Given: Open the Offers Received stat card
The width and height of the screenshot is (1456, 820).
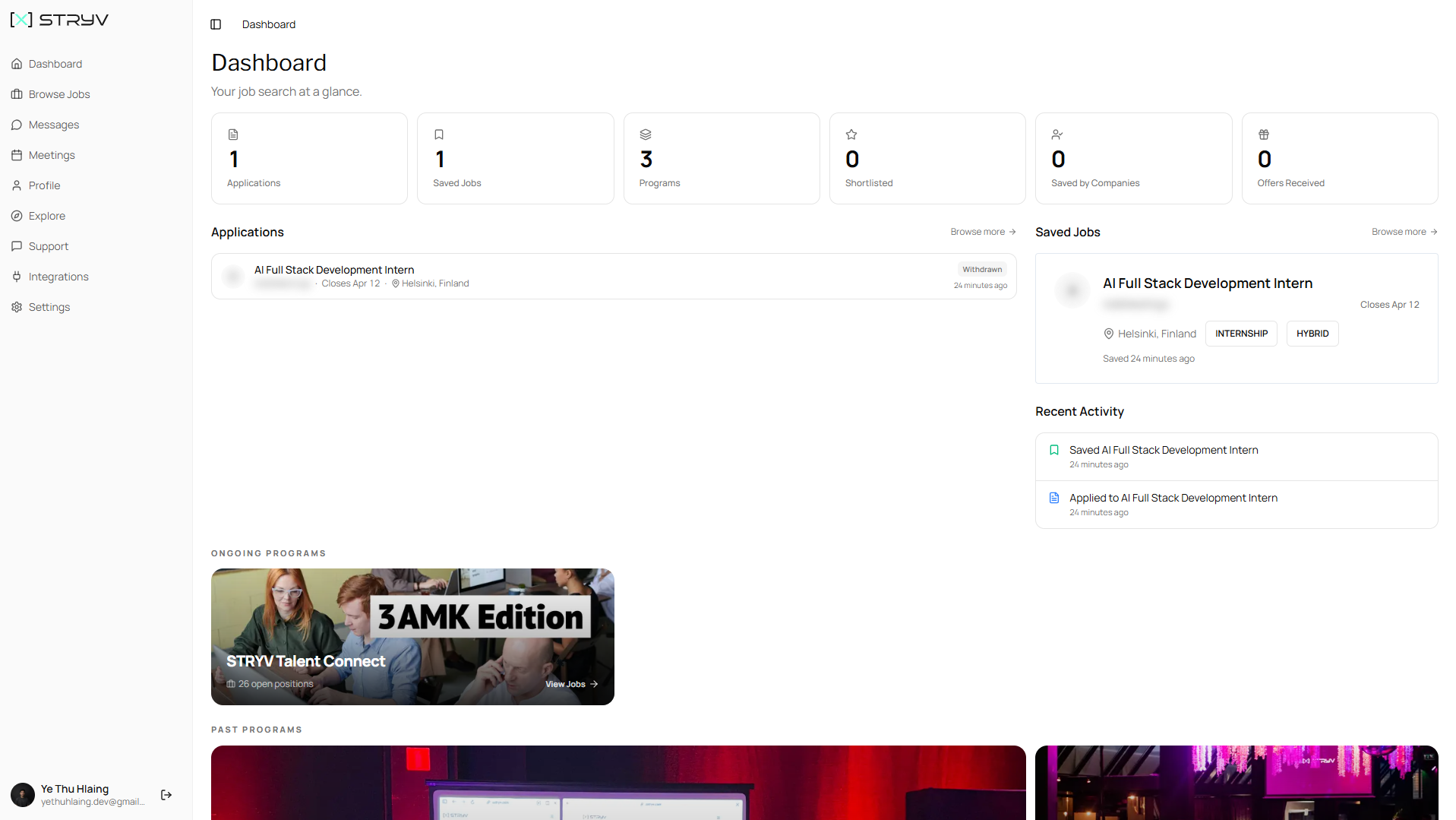Looking at the screenshot, I should [x=1340, y=158].
